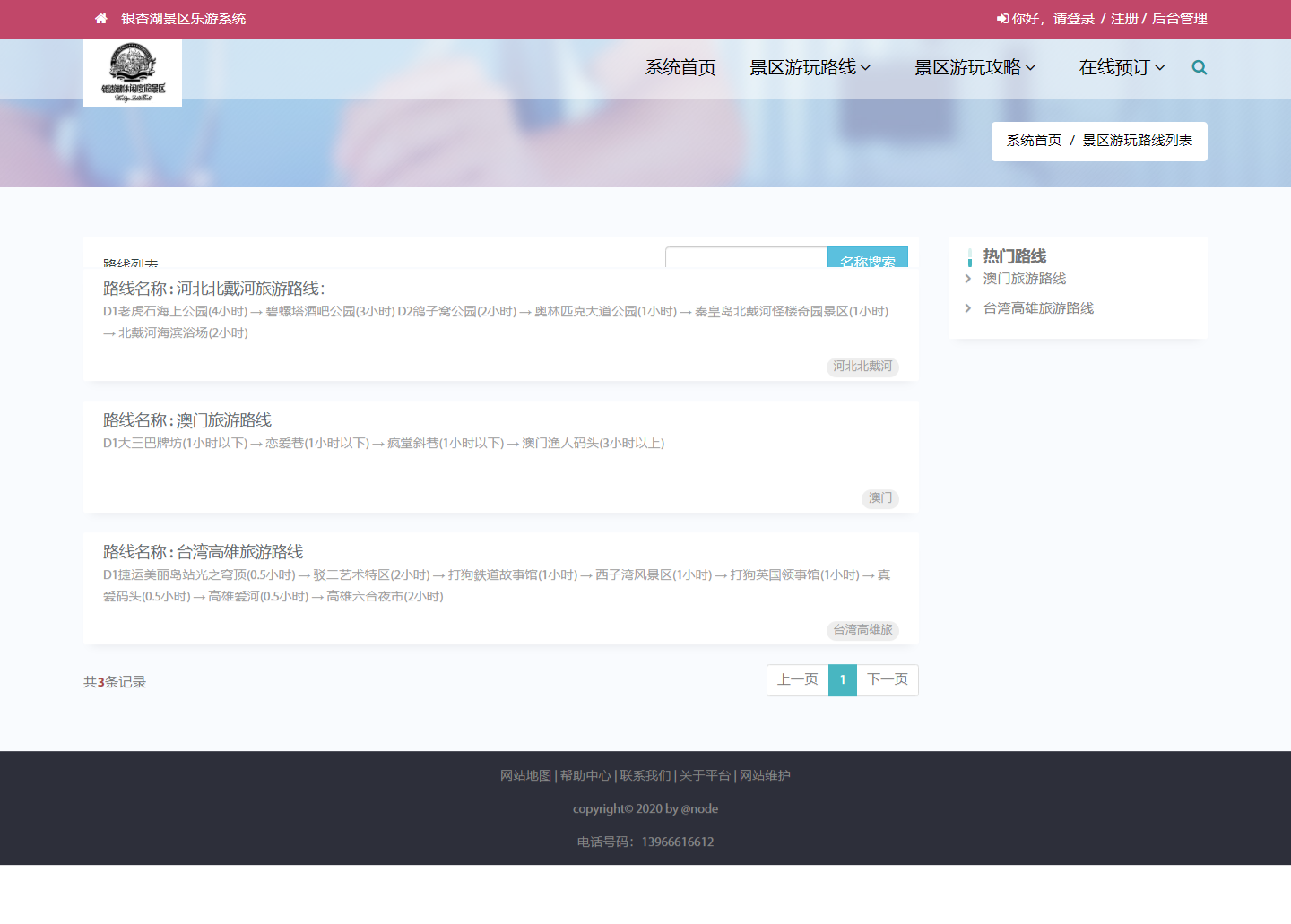Expand the 景区游玩路线 dropdown menu
This screenshot has width=1291, height=924.
(810, 68)
